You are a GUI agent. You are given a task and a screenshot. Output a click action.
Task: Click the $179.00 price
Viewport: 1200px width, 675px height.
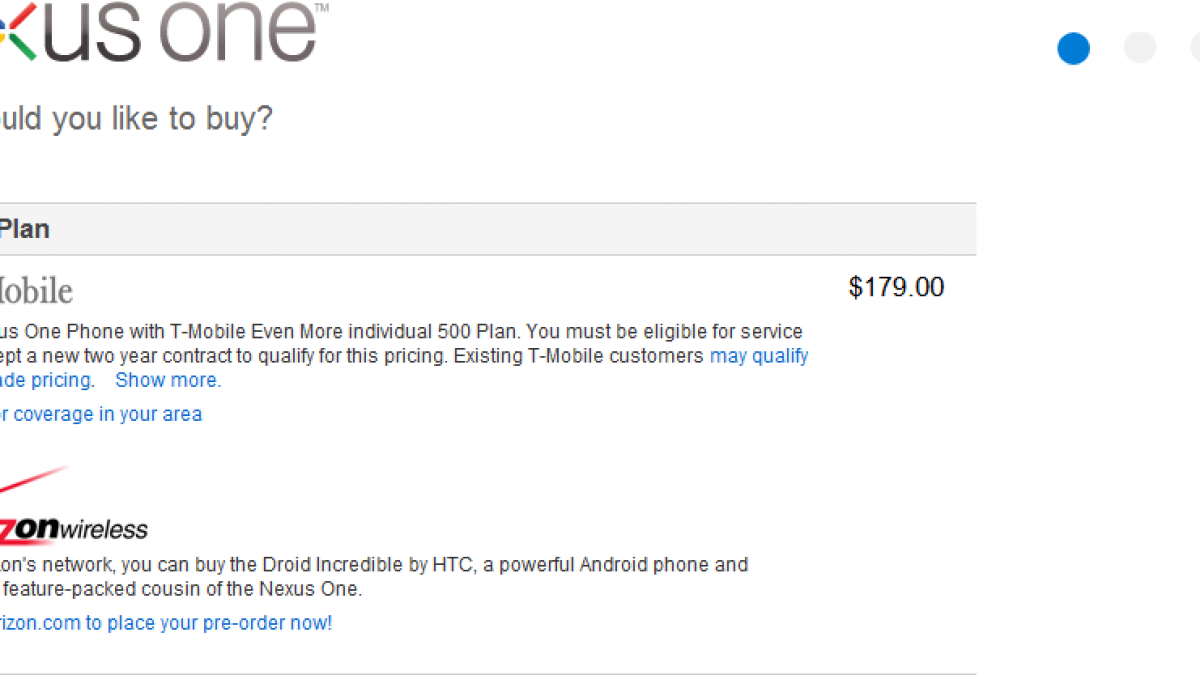tap(896, 288)
